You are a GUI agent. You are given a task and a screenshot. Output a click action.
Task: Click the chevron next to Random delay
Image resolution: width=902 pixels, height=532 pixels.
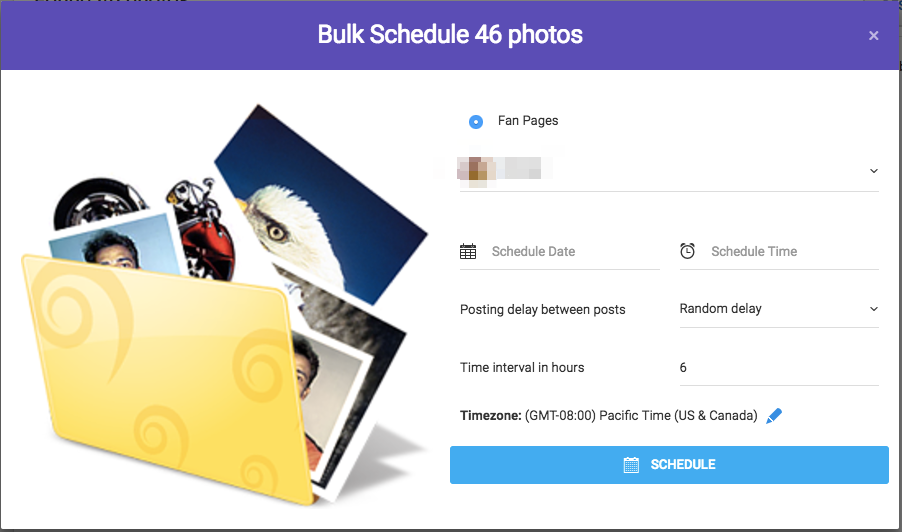click(873, 309)
